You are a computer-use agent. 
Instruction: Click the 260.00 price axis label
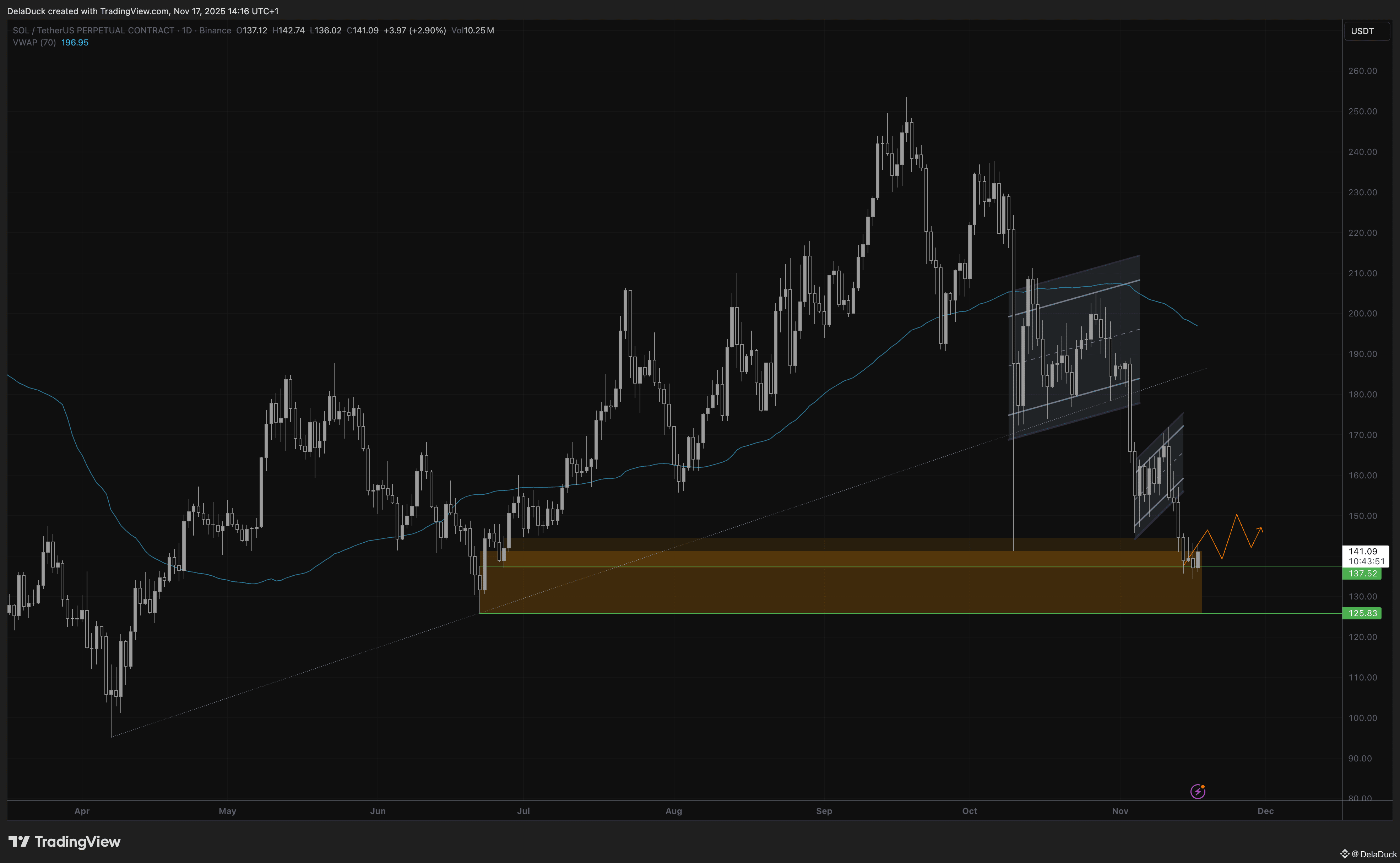pos(1363,71)
